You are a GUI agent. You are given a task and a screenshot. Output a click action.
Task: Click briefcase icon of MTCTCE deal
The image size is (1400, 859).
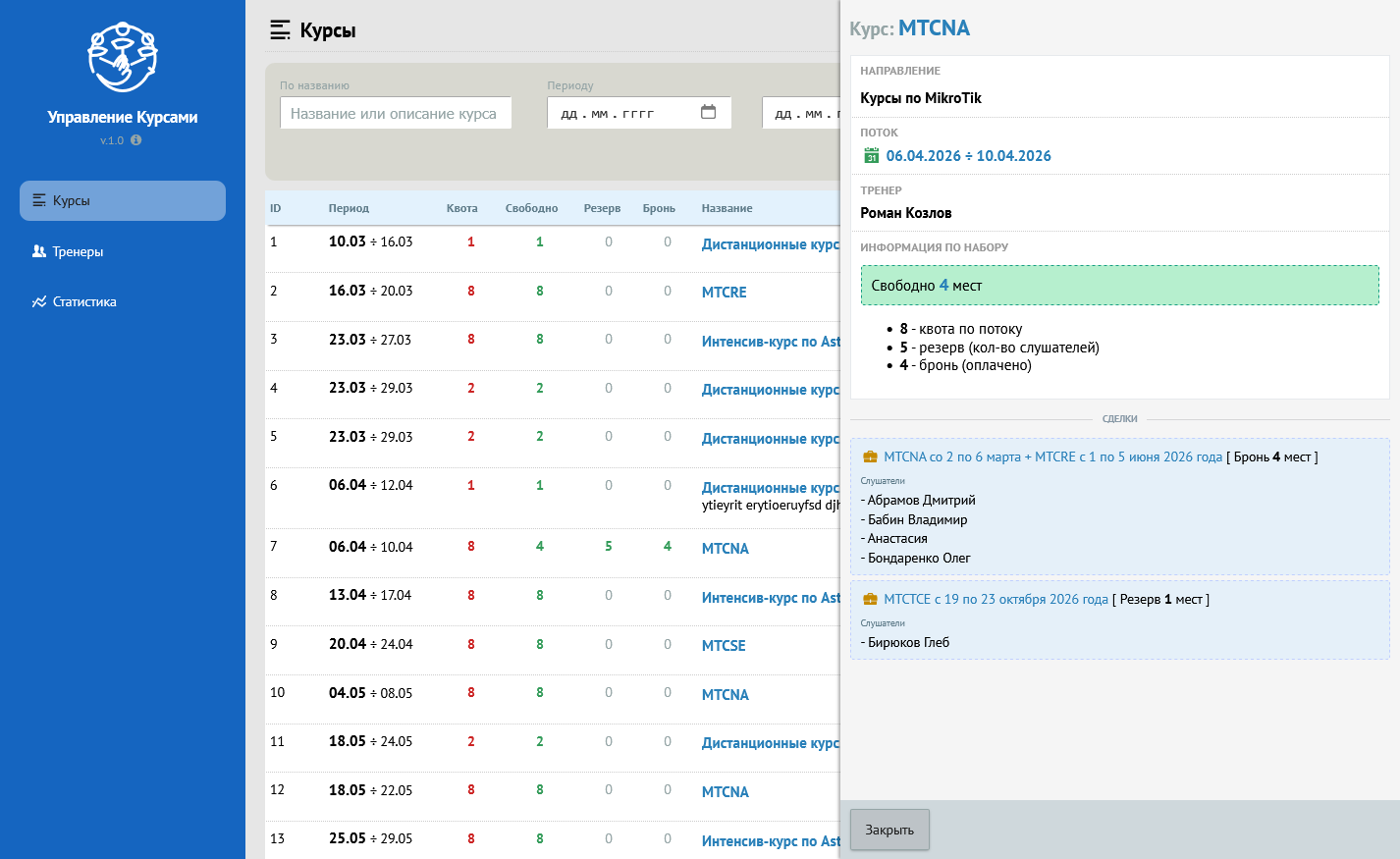point(870,600)
